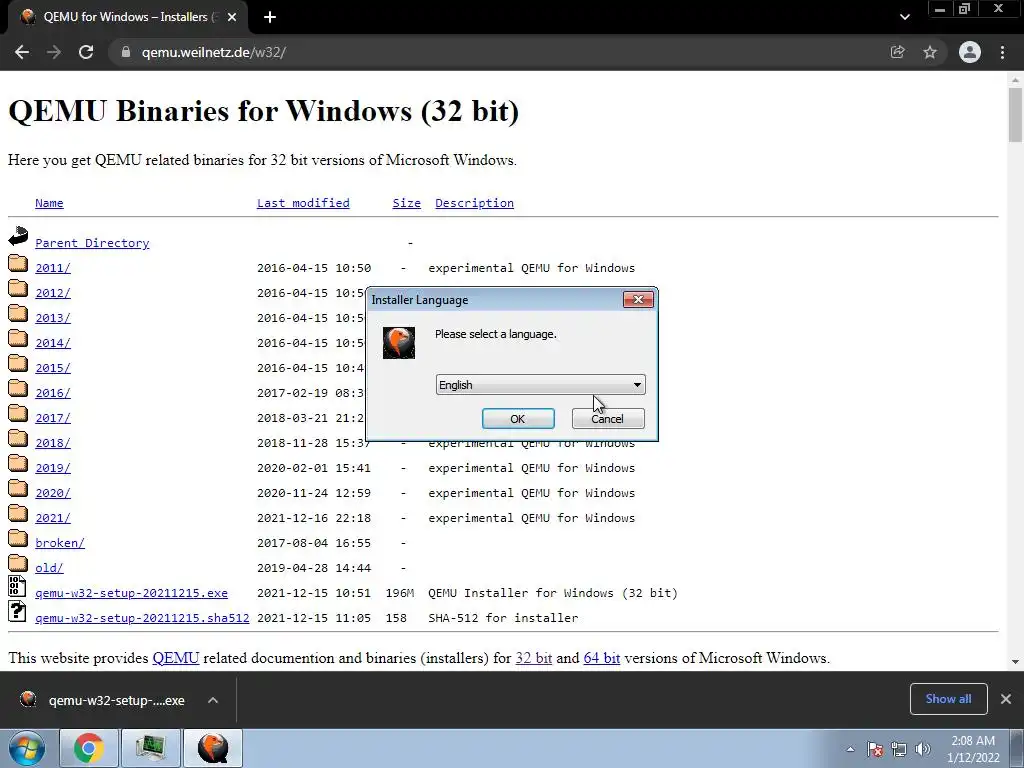Click the lock icon in address bar

(x=126, y=52)
